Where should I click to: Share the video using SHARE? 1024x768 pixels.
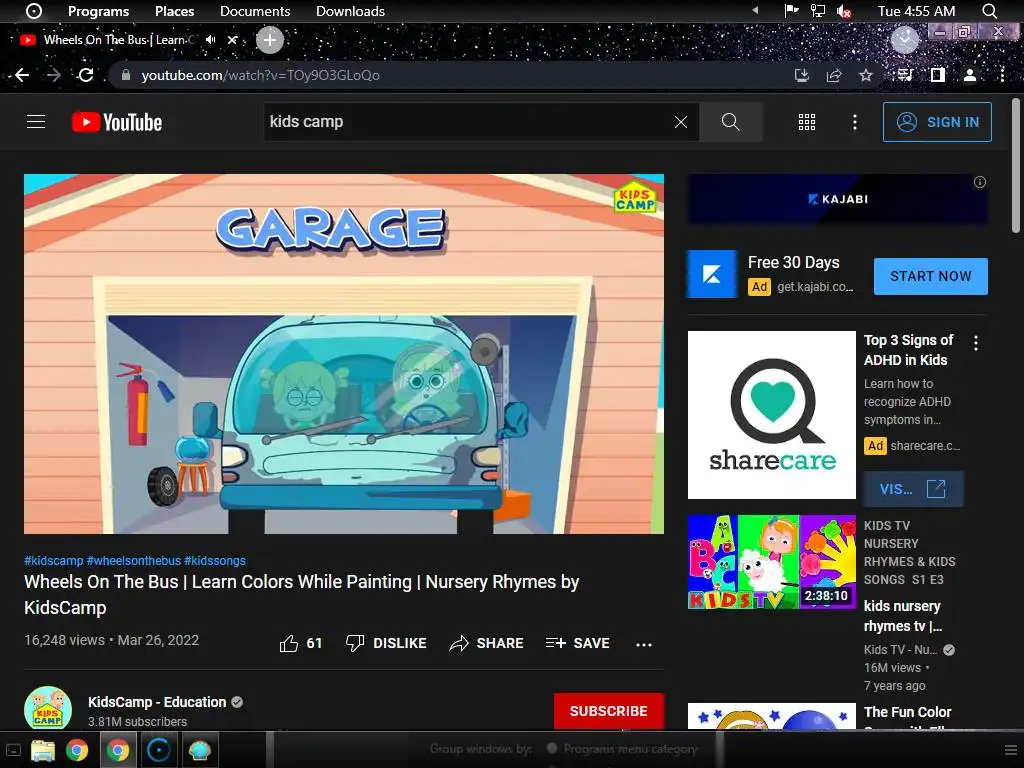click(x=486, y=643)
